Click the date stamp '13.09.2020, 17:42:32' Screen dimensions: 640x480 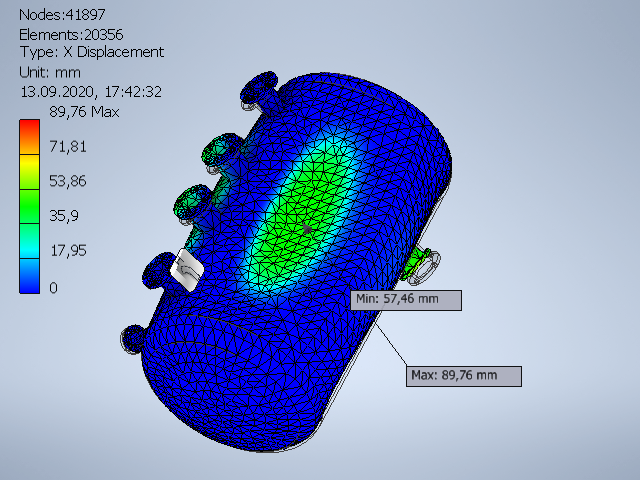(91, 92)
